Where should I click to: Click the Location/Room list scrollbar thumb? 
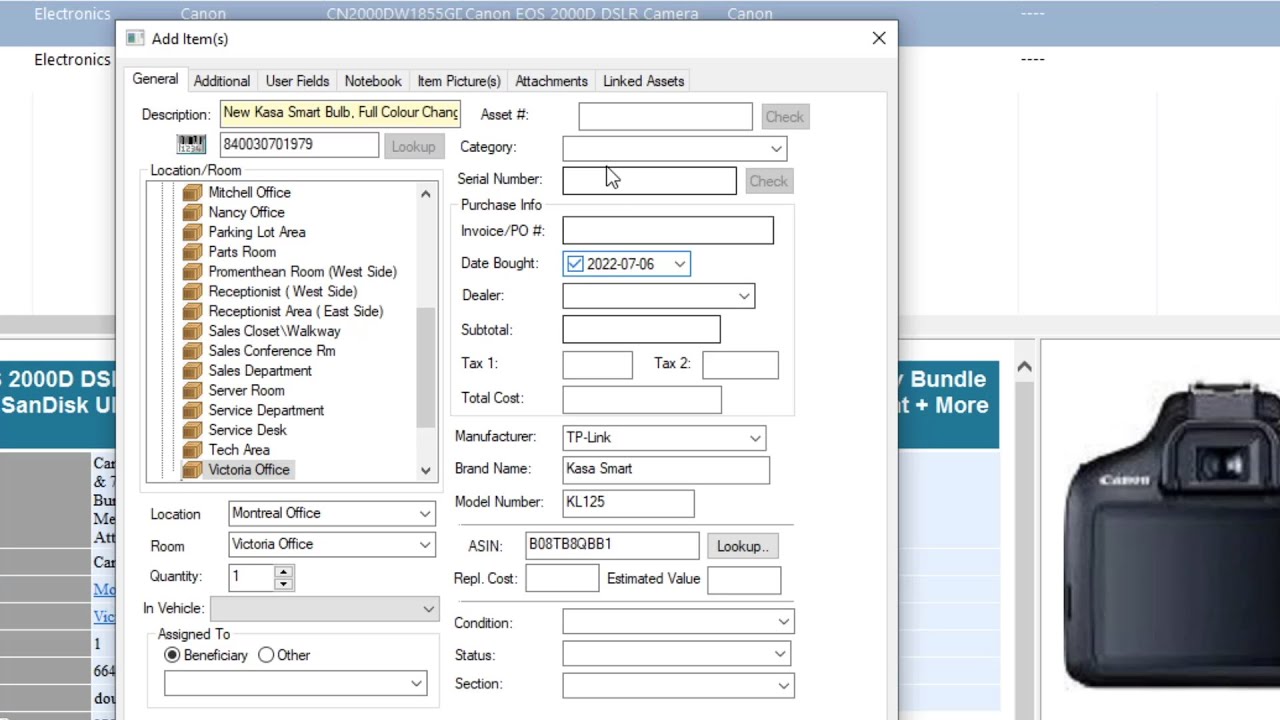point(426,366)
